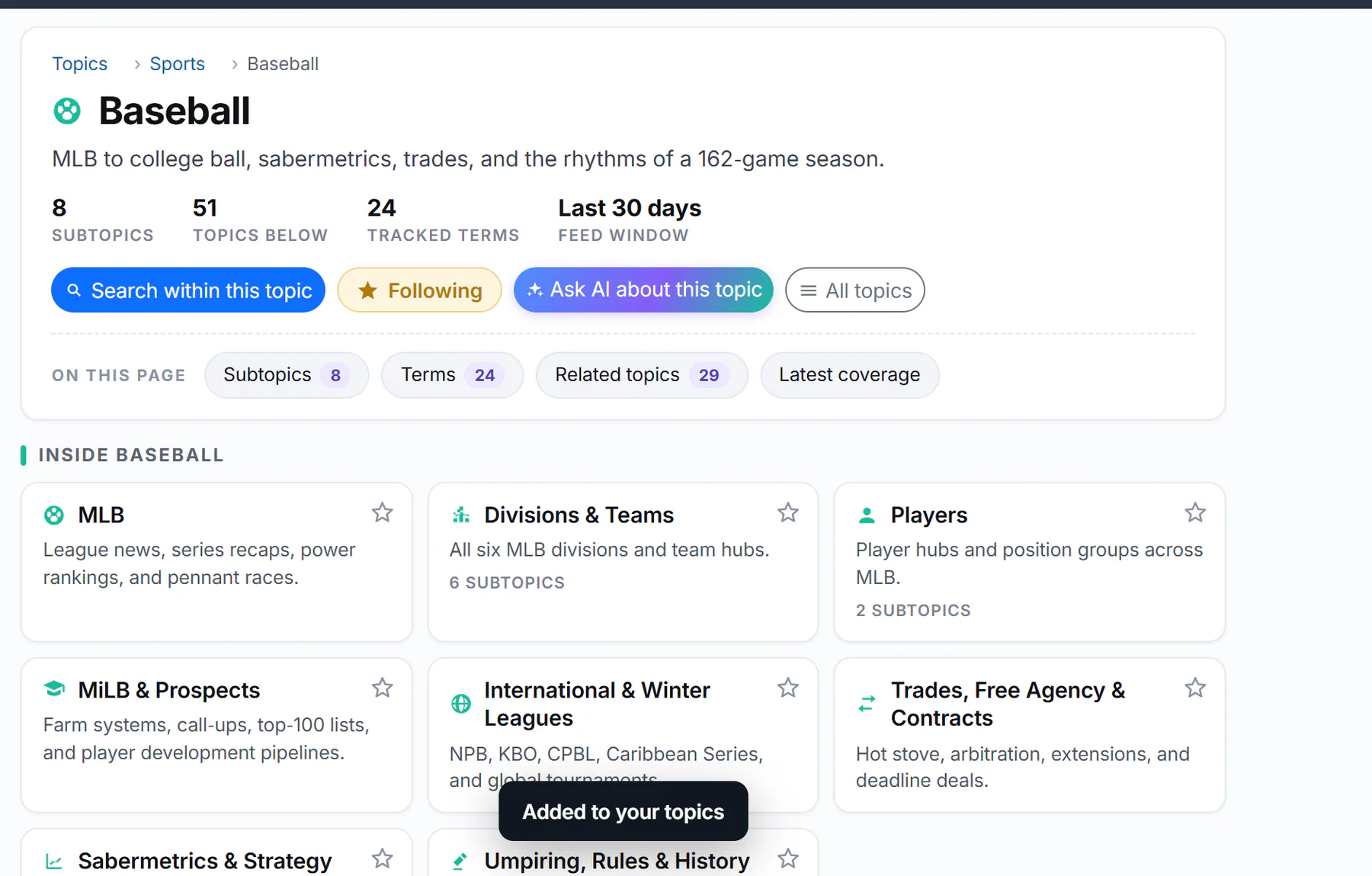Open the Players card title
Screen dimensions: 1372x876
point(928,515)
